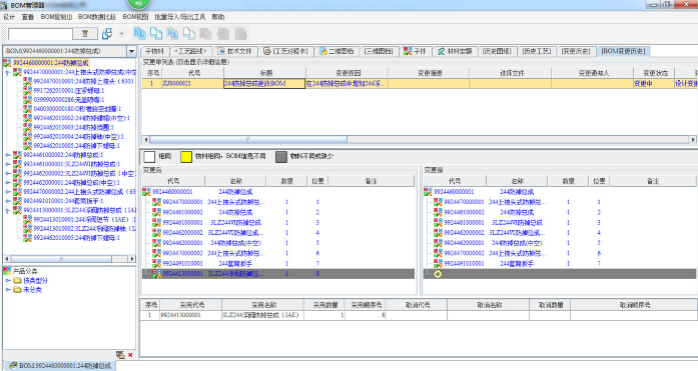Viewport: 698px width, 371px height.
Task: Expand the 未分类 folder in product categories
Action: pos(8,290)
